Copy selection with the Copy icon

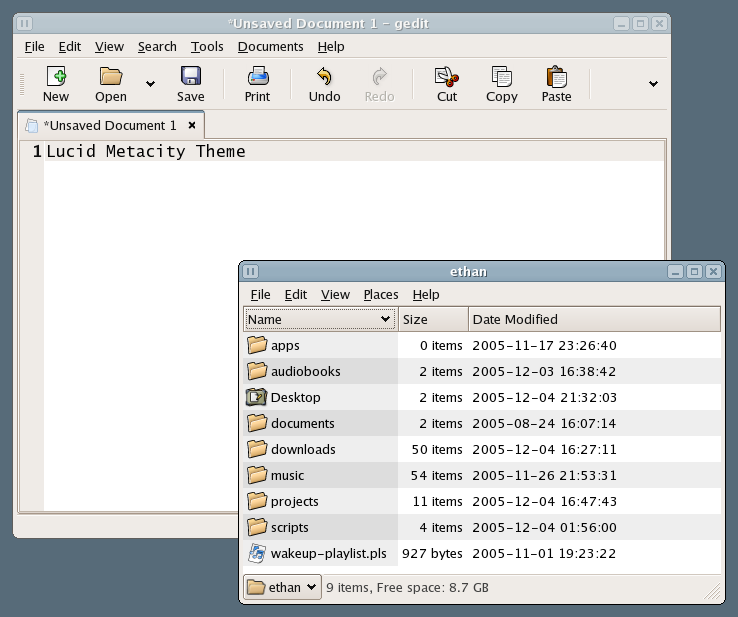coord(502,77)
